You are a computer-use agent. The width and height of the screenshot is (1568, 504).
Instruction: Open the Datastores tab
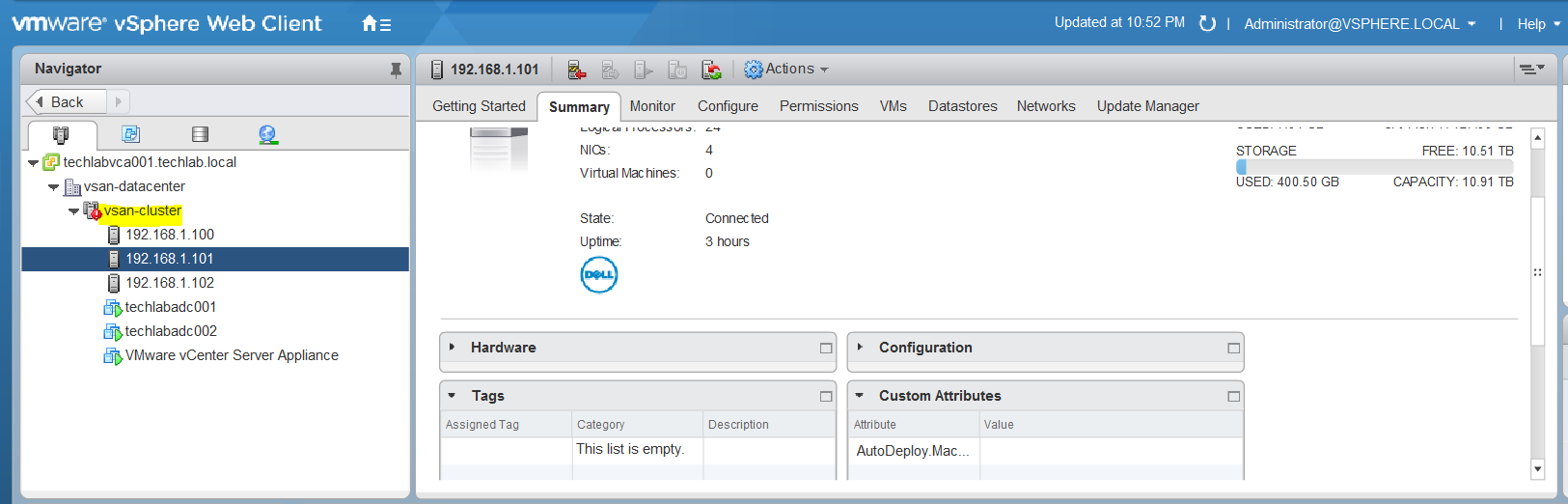(962, 106)
